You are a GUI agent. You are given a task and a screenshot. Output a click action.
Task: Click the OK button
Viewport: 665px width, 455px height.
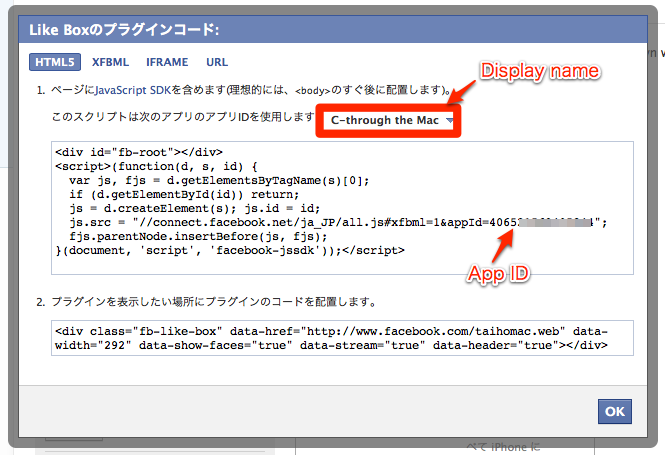[615, 411]
